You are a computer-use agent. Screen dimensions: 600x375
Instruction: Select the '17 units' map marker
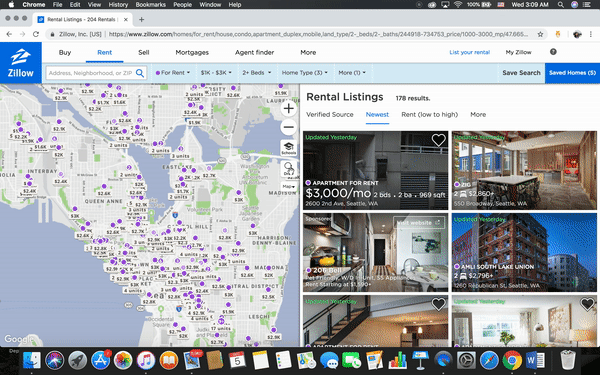point(220,328)
